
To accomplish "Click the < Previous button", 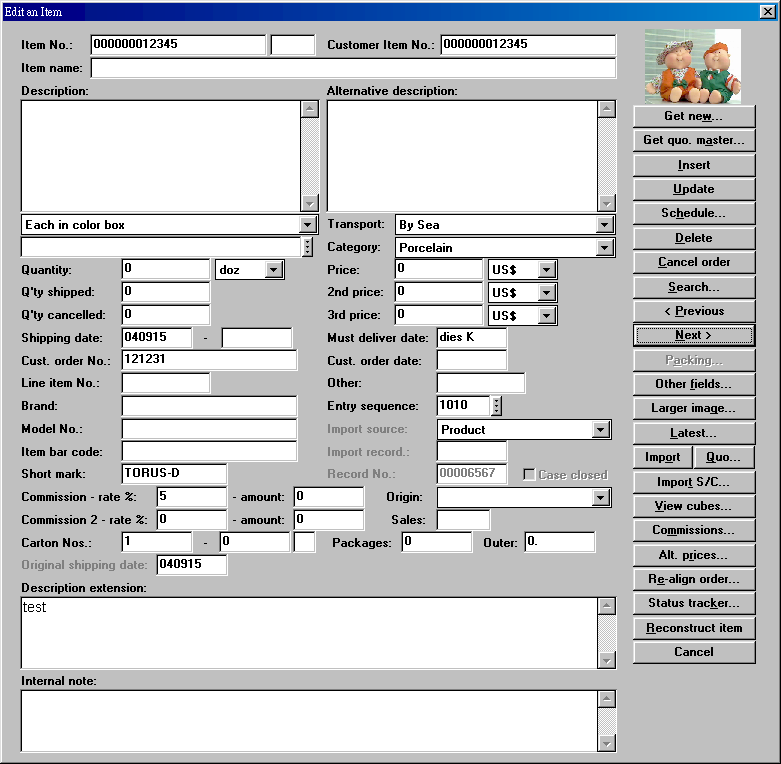I will (693, 311).
